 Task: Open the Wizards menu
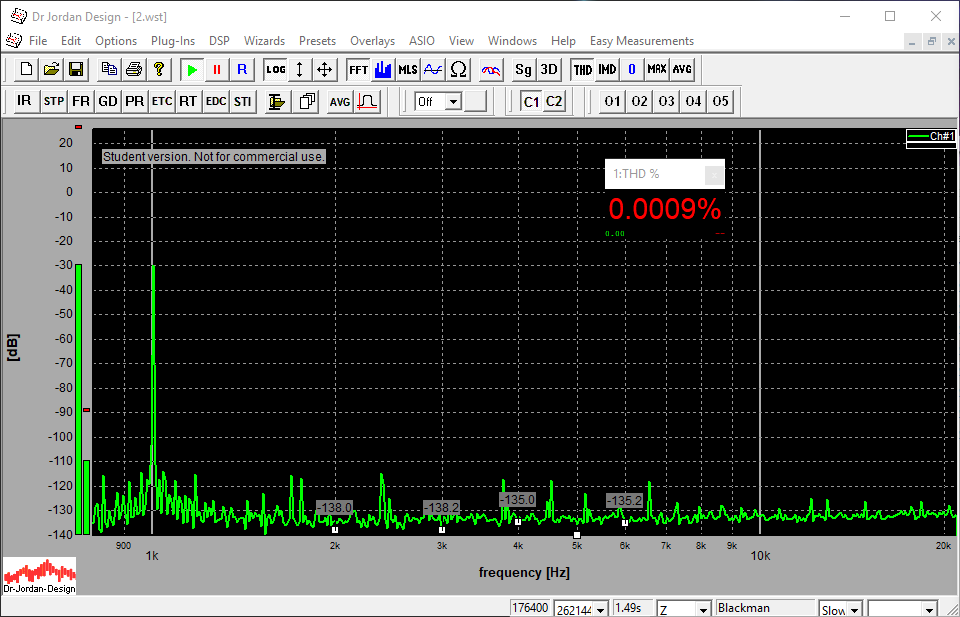264,41
